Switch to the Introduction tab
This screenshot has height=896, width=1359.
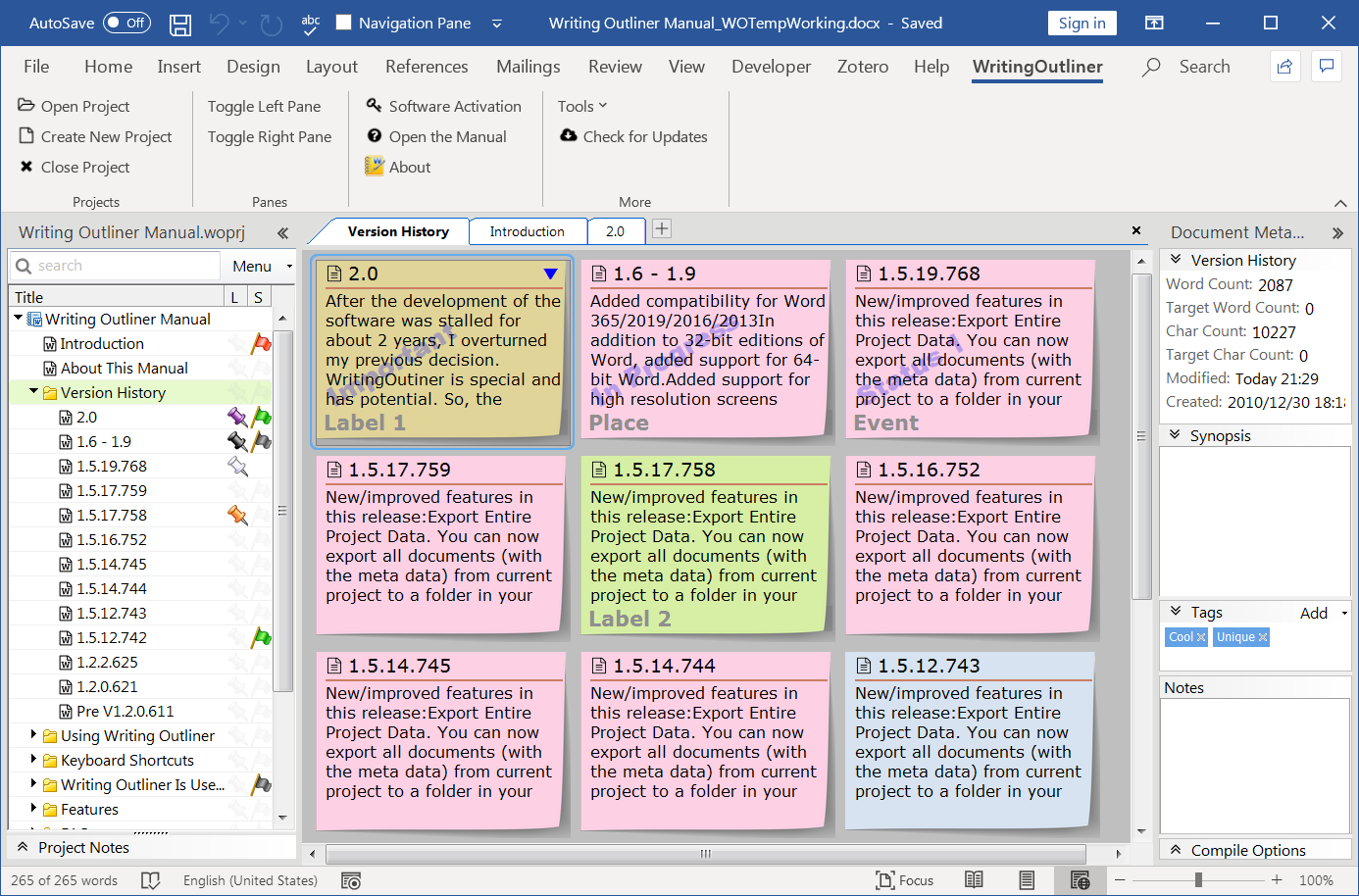click(x=528, y=231)
